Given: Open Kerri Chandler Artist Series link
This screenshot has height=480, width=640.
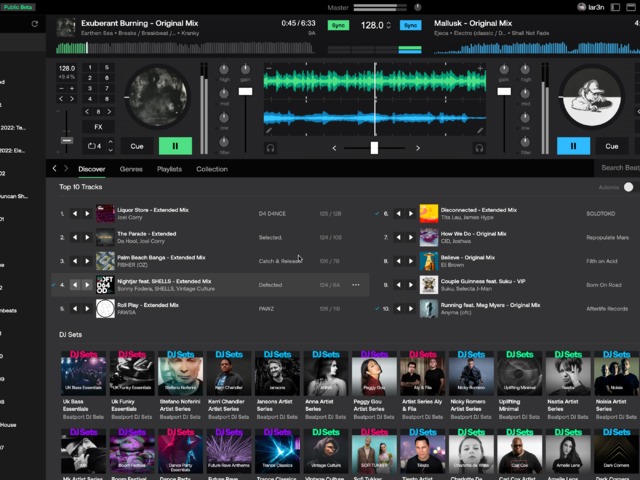Looking at the screenshot, I should [227, 405].
